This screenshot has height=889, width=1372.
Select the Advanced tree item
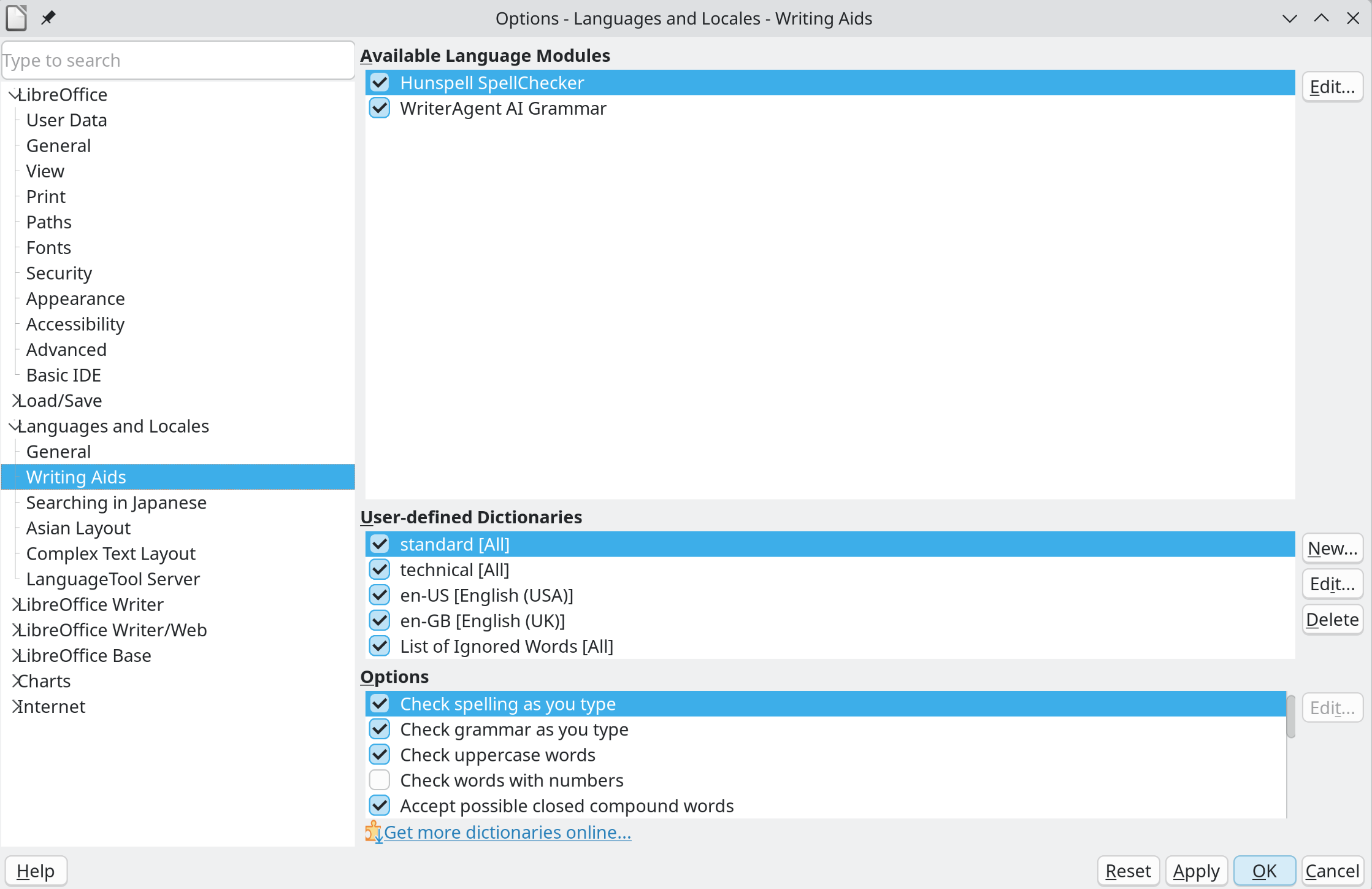66,350
